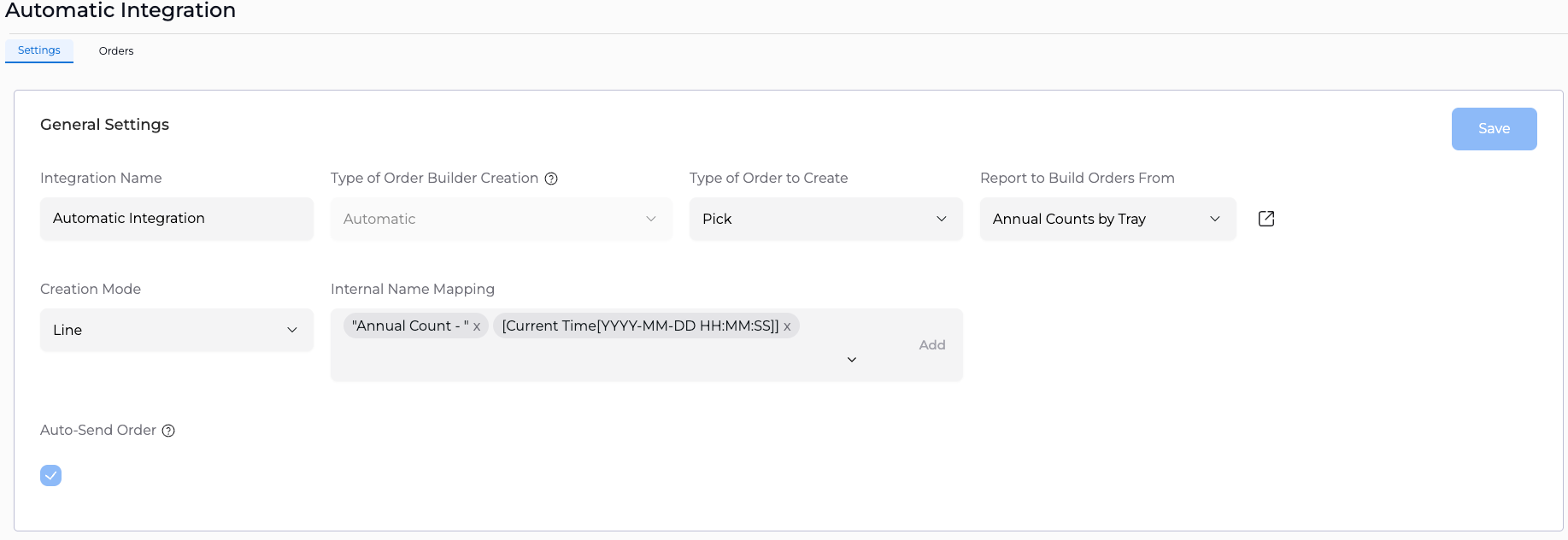
Task: Uncheck the Auto-Send Order checkbox
Action: (x=50, y=475)
